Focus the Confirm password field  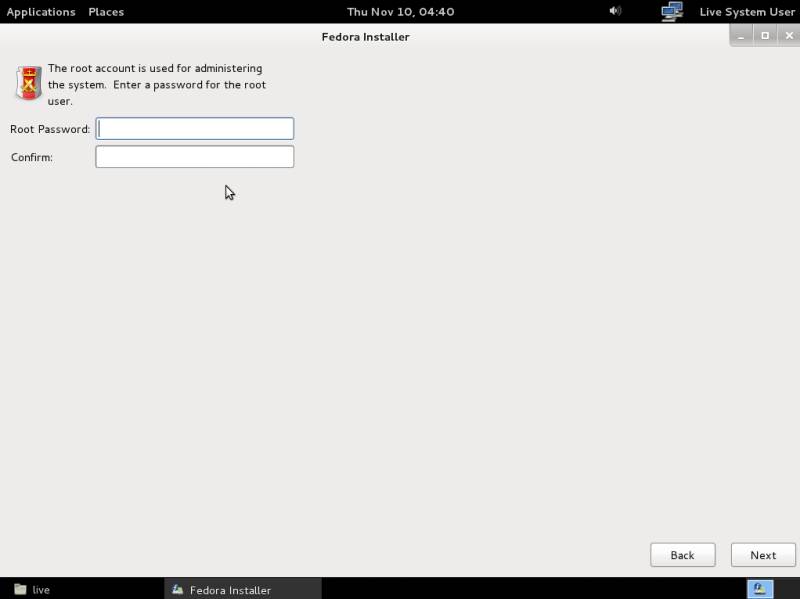point(194,157)
